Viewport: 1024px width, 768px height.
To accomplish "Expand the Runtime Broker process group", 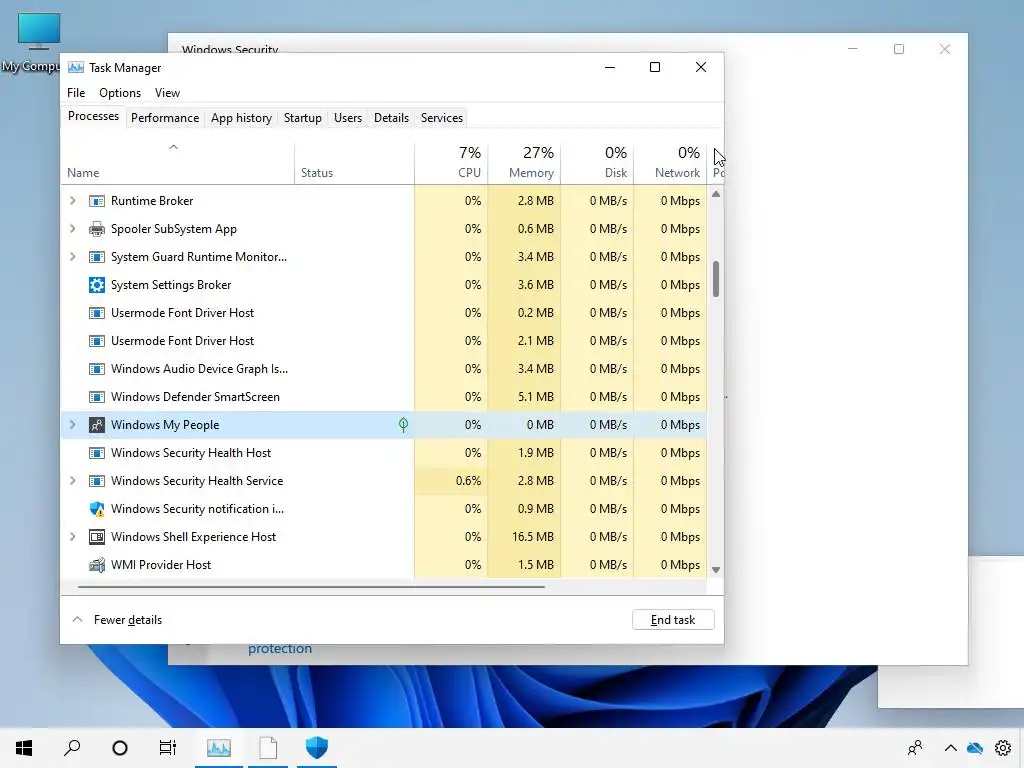I will click(x=72, y=201).
